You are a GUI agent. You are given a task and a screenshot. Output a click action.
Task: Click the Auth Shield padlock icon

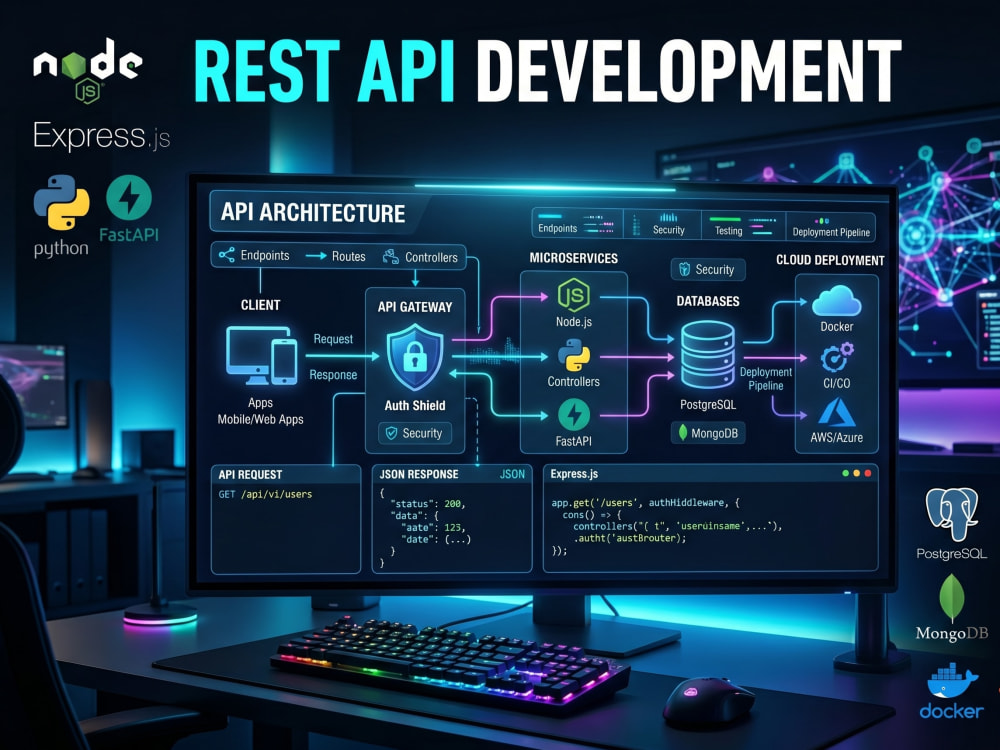[x=415, y=357]
